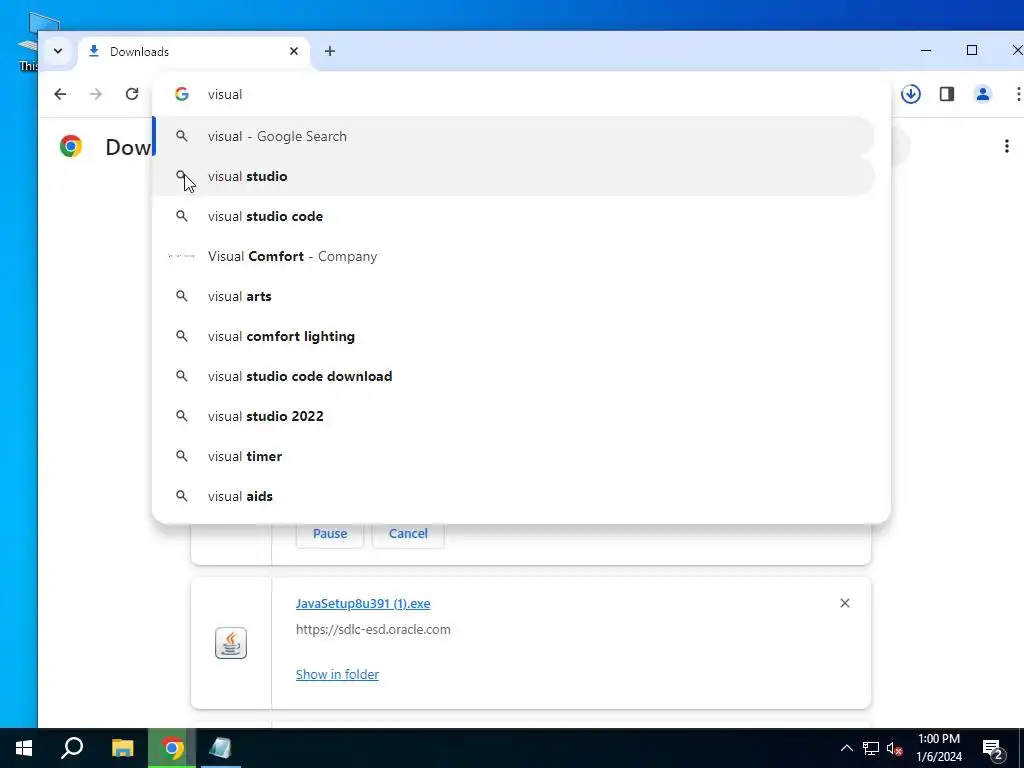
Task: Open the downloads bubble icon in toolbar
Action: point(911,94)
